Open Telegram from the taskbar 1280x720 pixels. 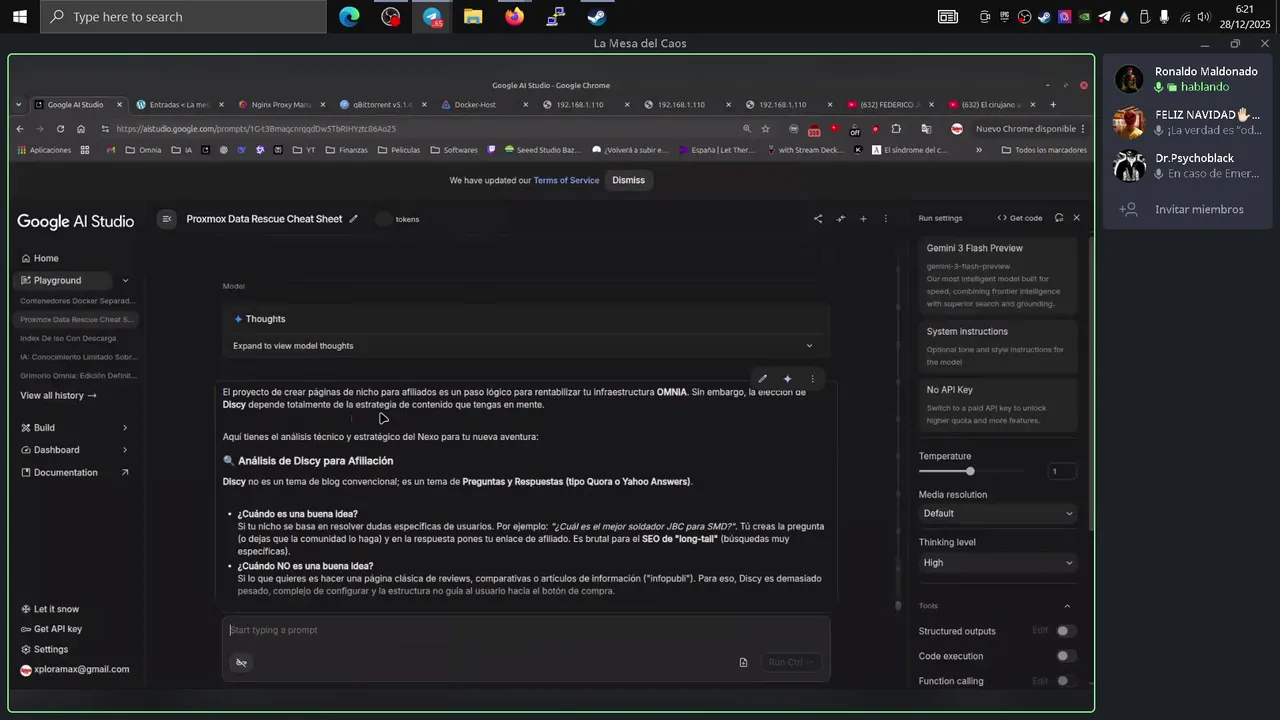pos(432,17)
